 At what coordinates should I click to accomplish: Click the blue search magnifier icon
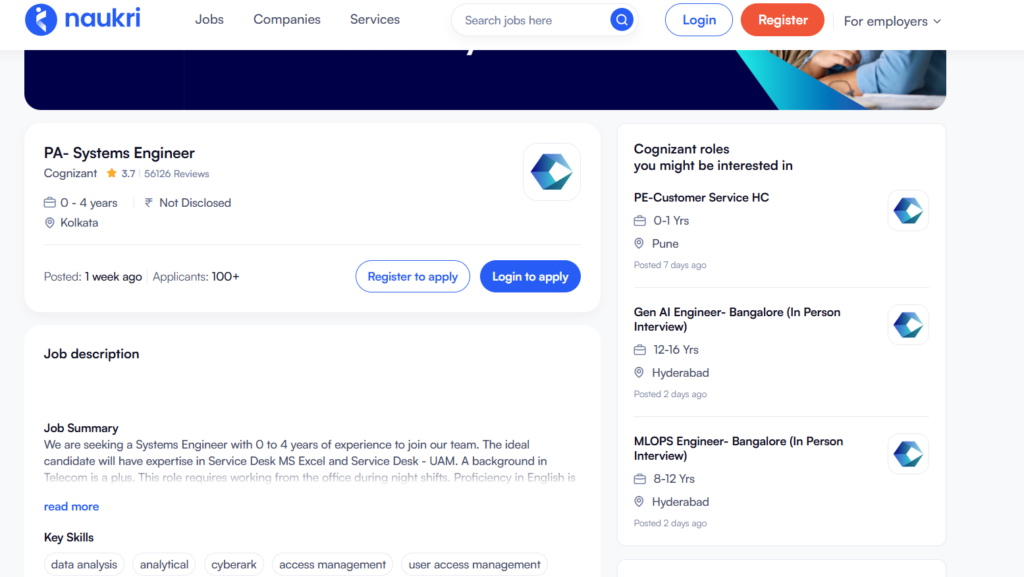tap(621, 20)
